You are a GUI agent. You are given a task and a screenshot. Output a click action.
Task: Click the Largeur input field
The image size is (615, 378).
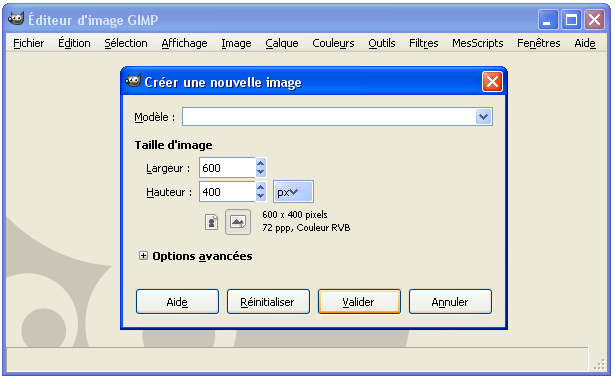[227, 168]
